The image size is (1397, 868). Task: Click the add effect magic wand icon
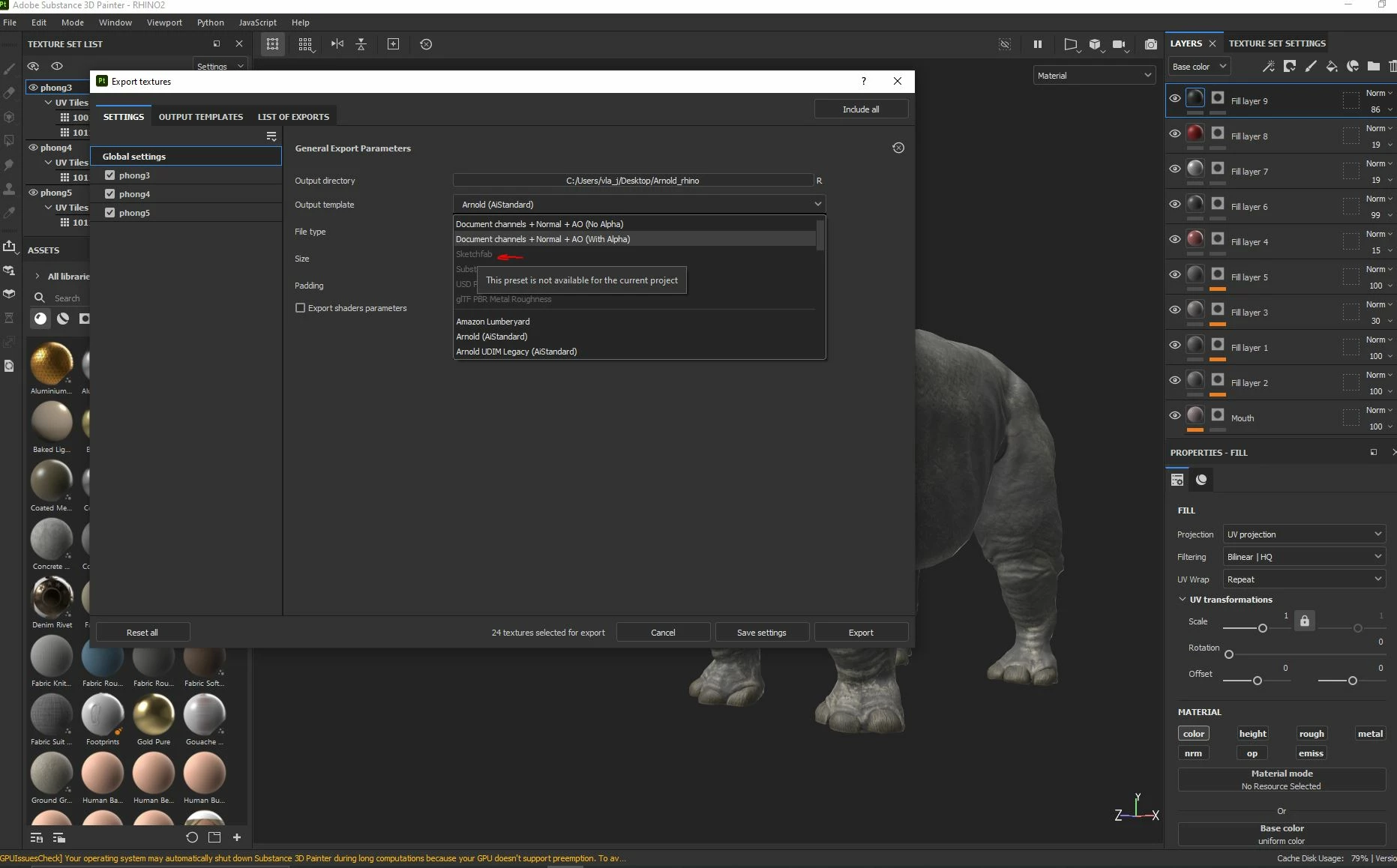[1269, 67]
